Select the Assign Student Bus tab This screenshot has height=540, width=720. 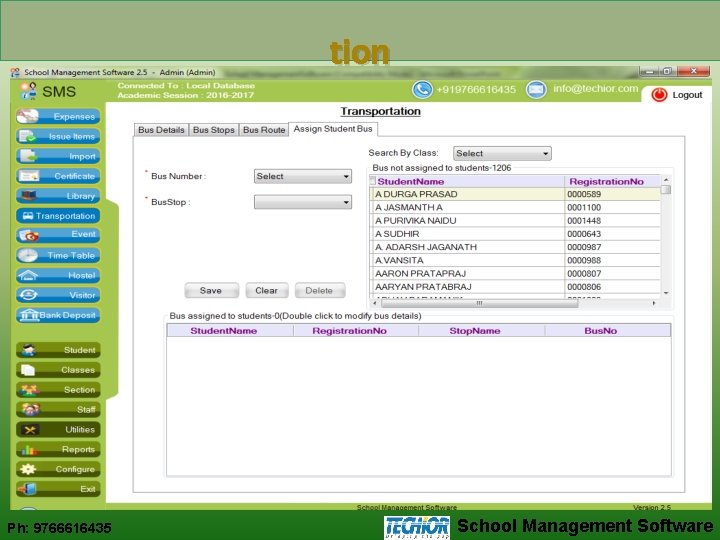[333, 129]
